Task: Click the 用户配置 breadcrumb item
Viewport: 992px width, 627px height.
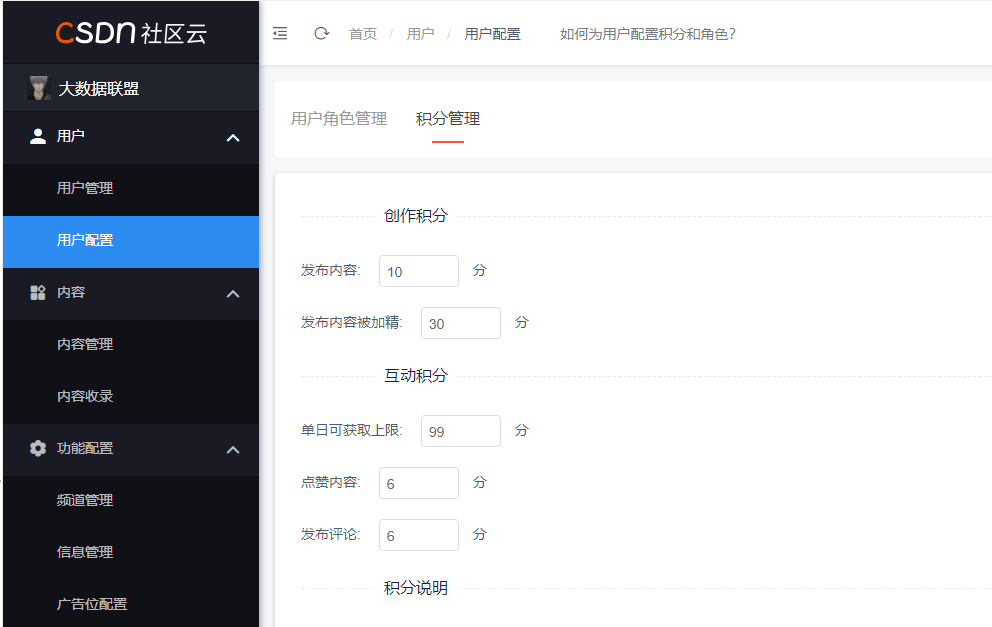Action: click(492, 34)
